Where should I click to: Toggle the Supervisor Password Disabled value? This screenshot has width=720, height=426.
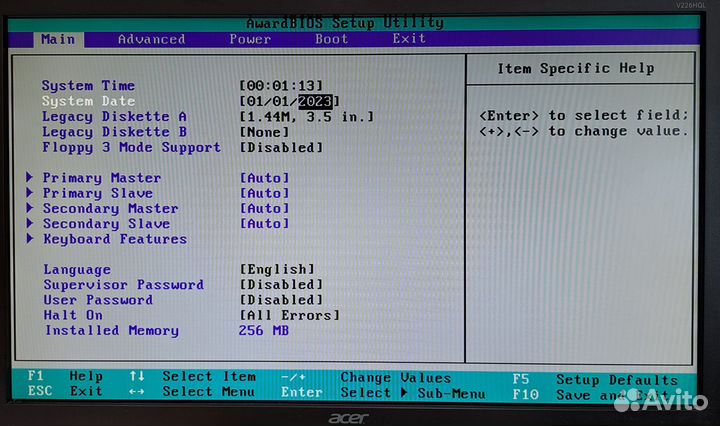pos(281,284)
